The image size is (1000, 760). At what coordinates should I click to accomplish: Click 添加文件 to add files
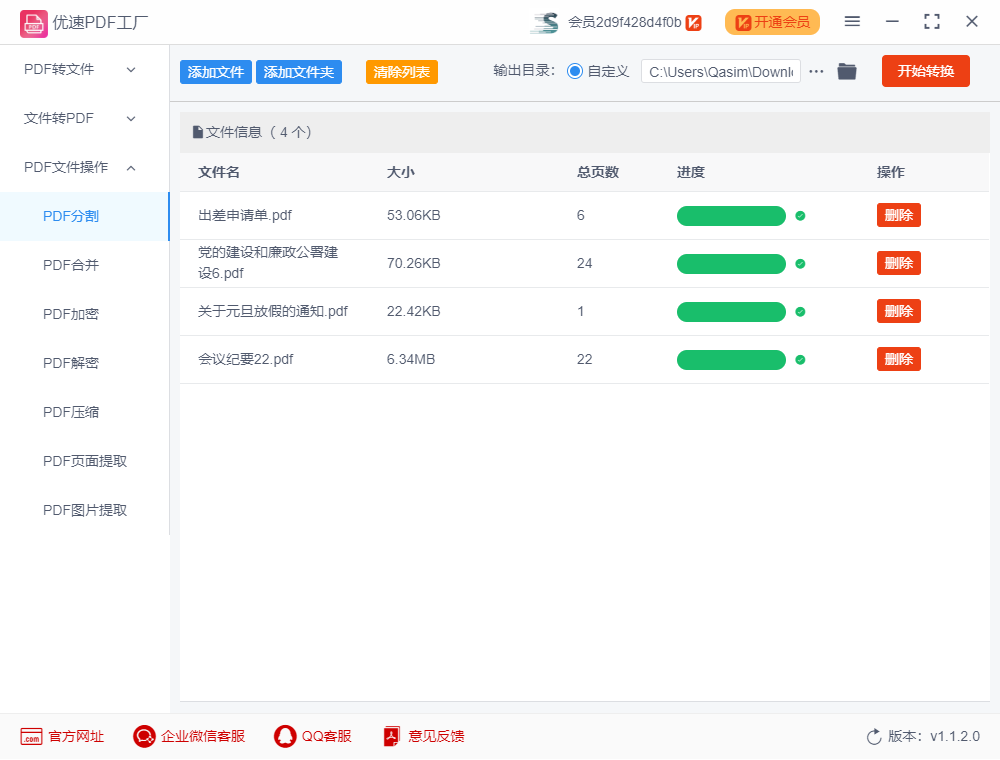coord(215,71)
